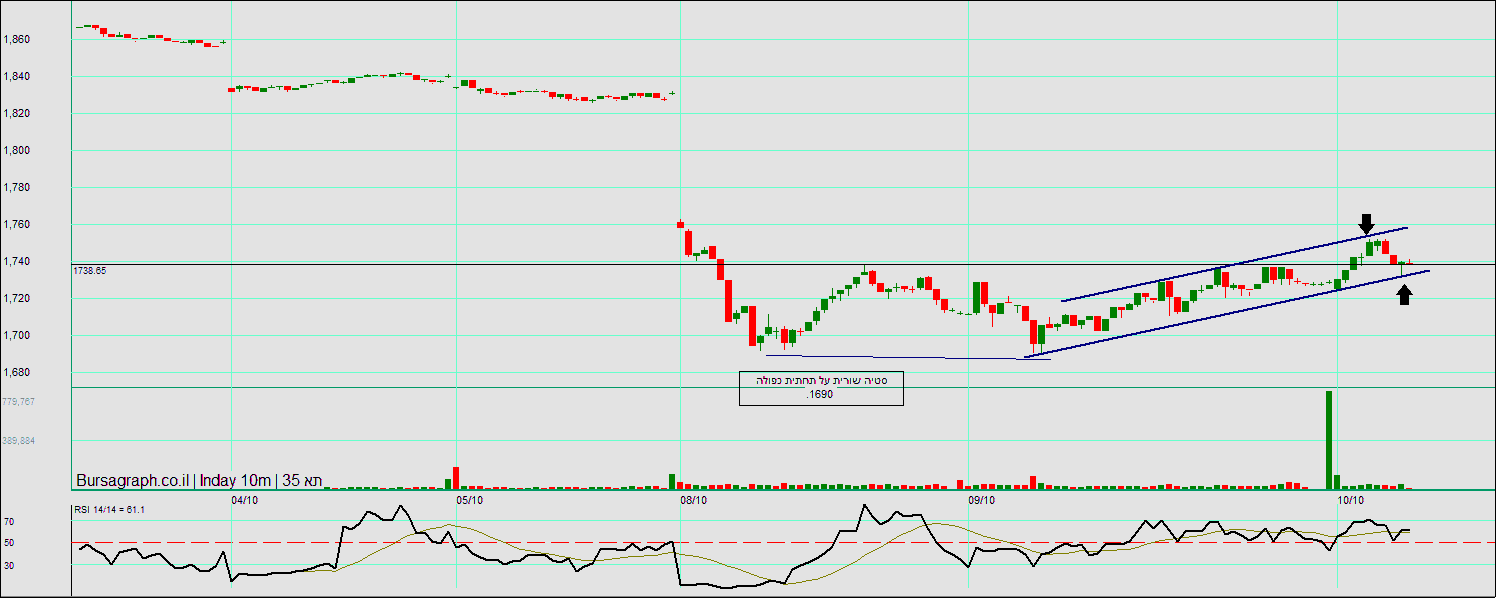Click the first red candle on 08/10 gap
This screenshot has width=1496, height=598.
(680, 224)
